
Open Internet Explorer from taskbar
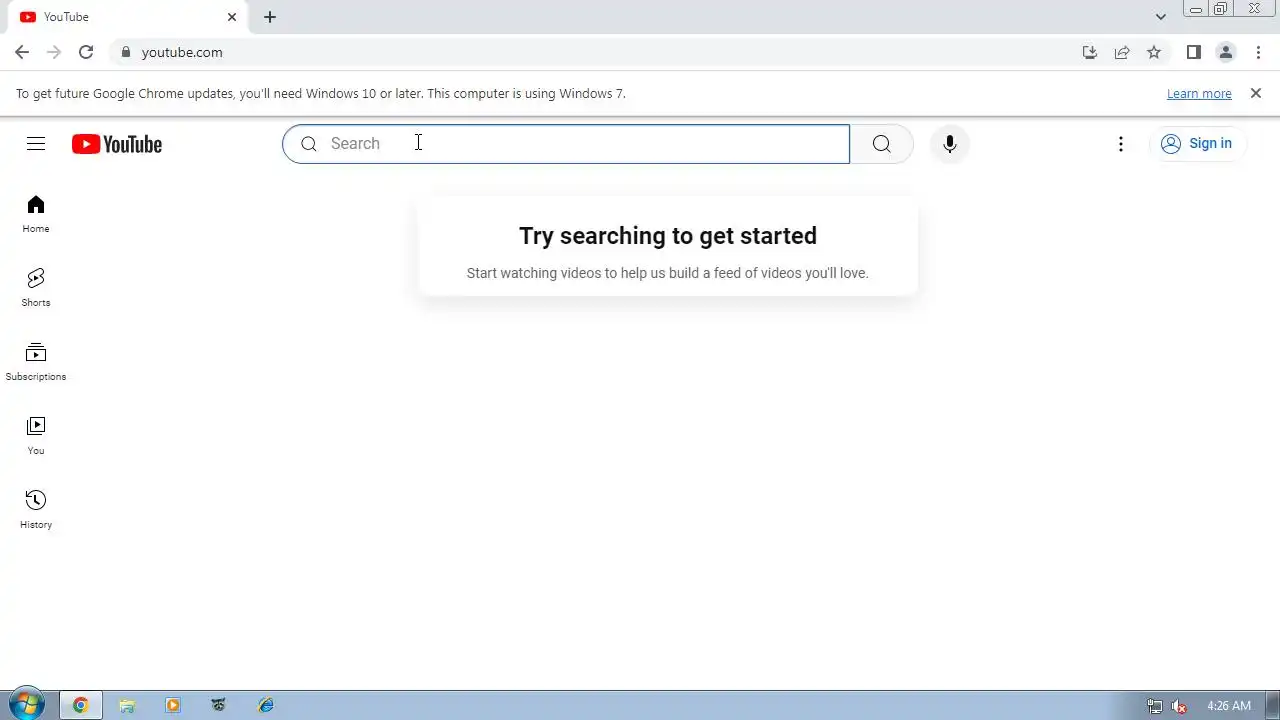(265, 705)
